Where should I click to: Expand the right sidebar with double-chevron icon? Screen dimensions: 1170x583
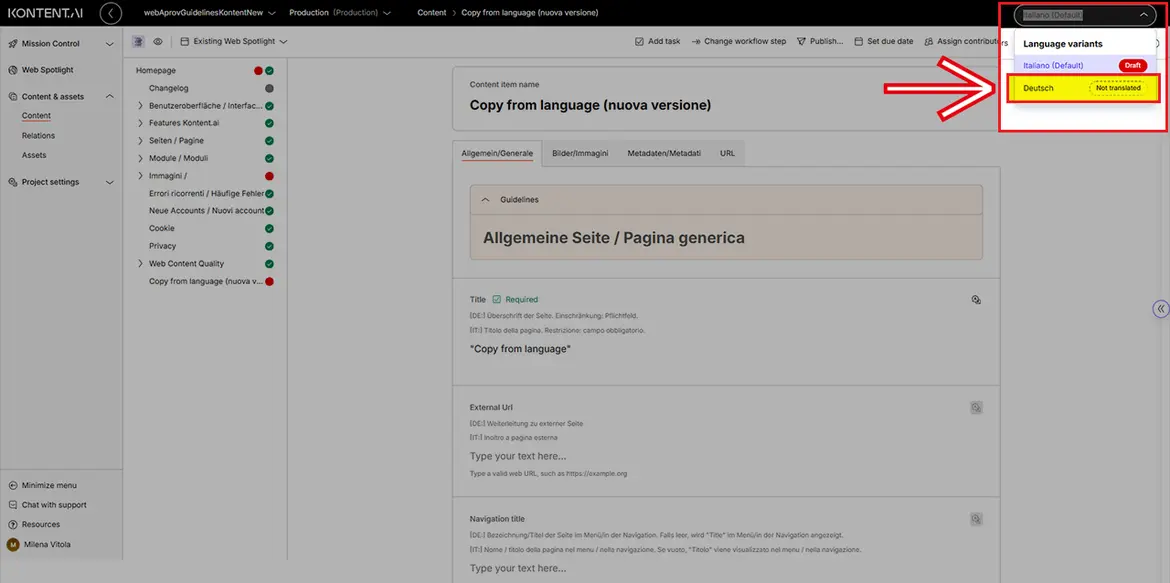(x=1160, y=309)
